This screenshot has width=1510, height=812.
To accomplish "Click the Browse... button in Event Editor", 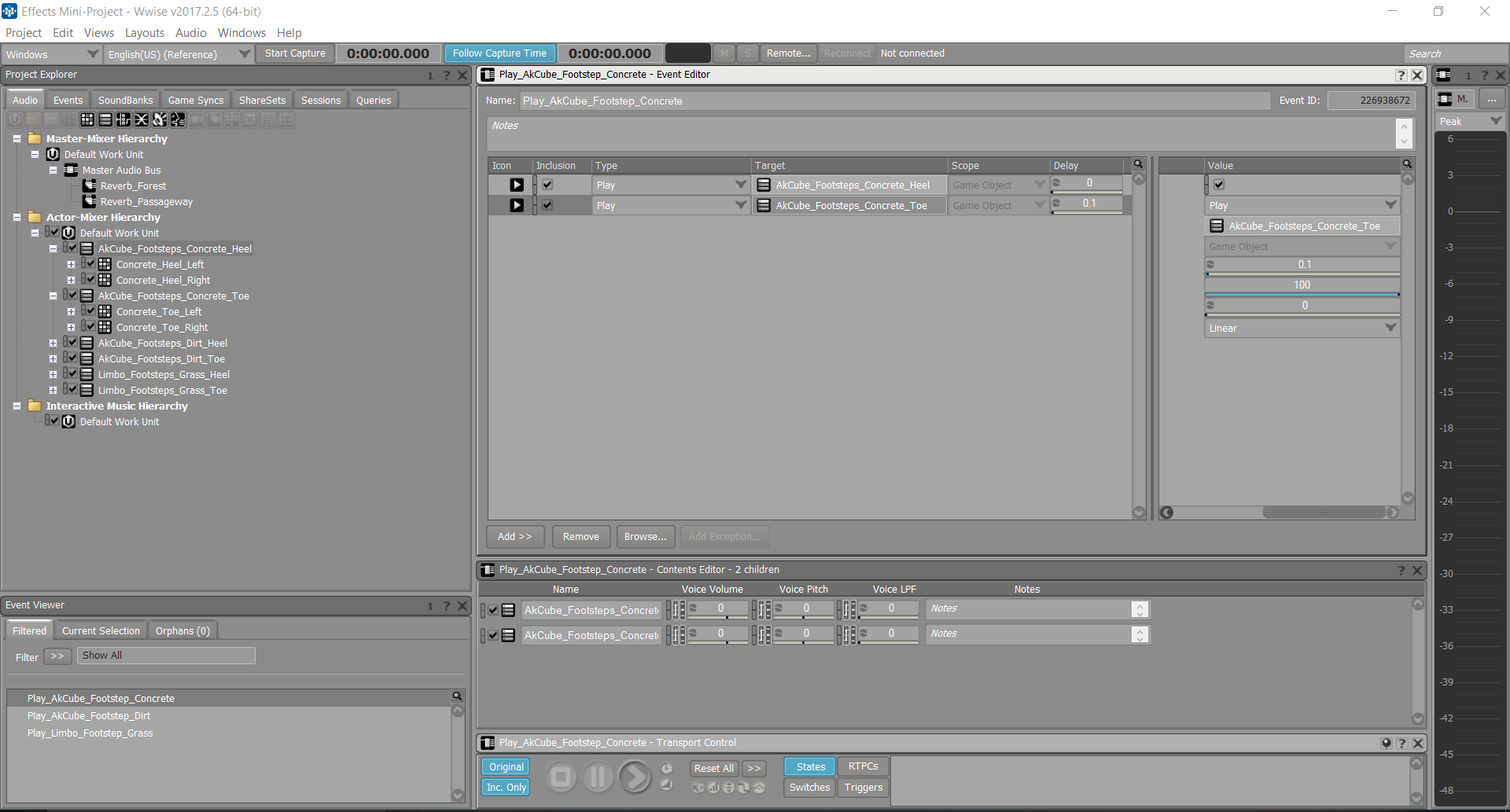I will [646, 537].
